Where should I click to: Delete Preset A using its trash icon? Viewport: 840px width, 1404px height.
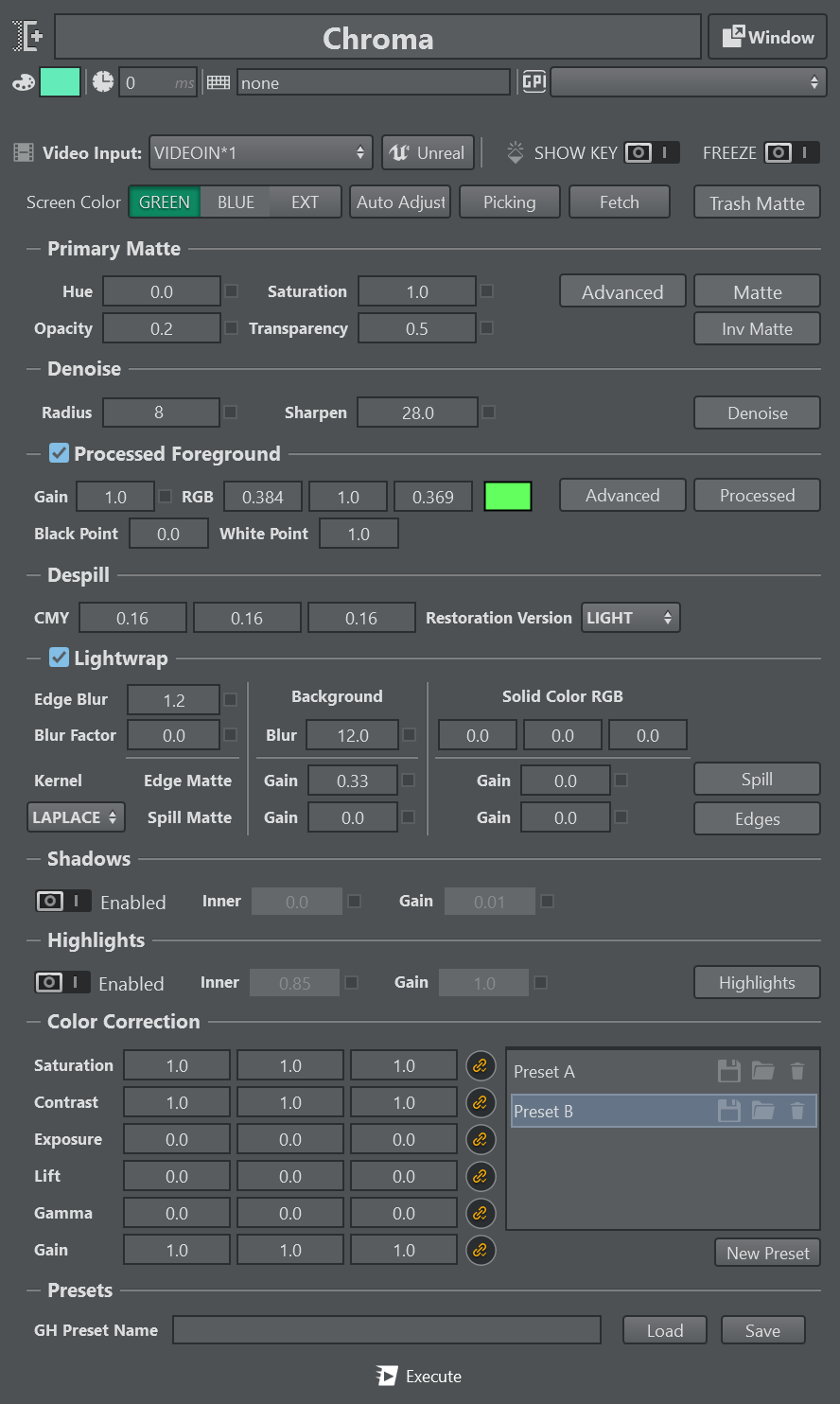coord(797,1071)
